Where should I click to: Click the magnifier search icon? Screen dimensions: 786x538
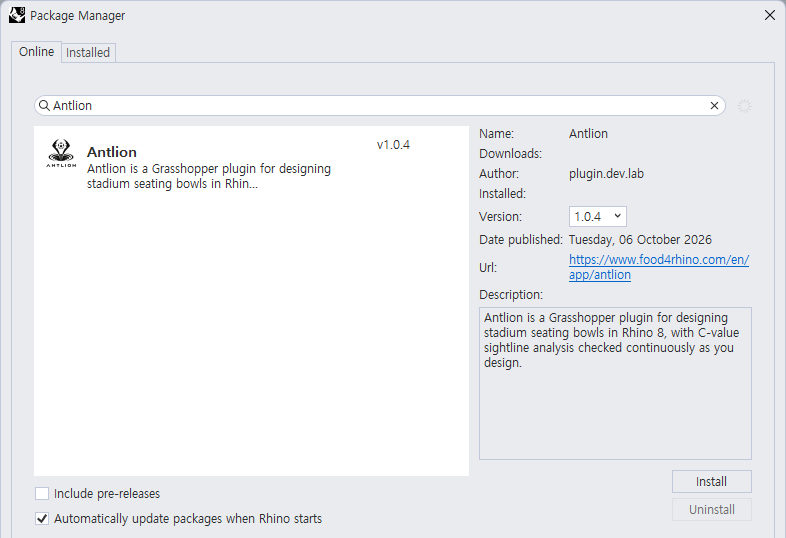(x=44, y=106)
